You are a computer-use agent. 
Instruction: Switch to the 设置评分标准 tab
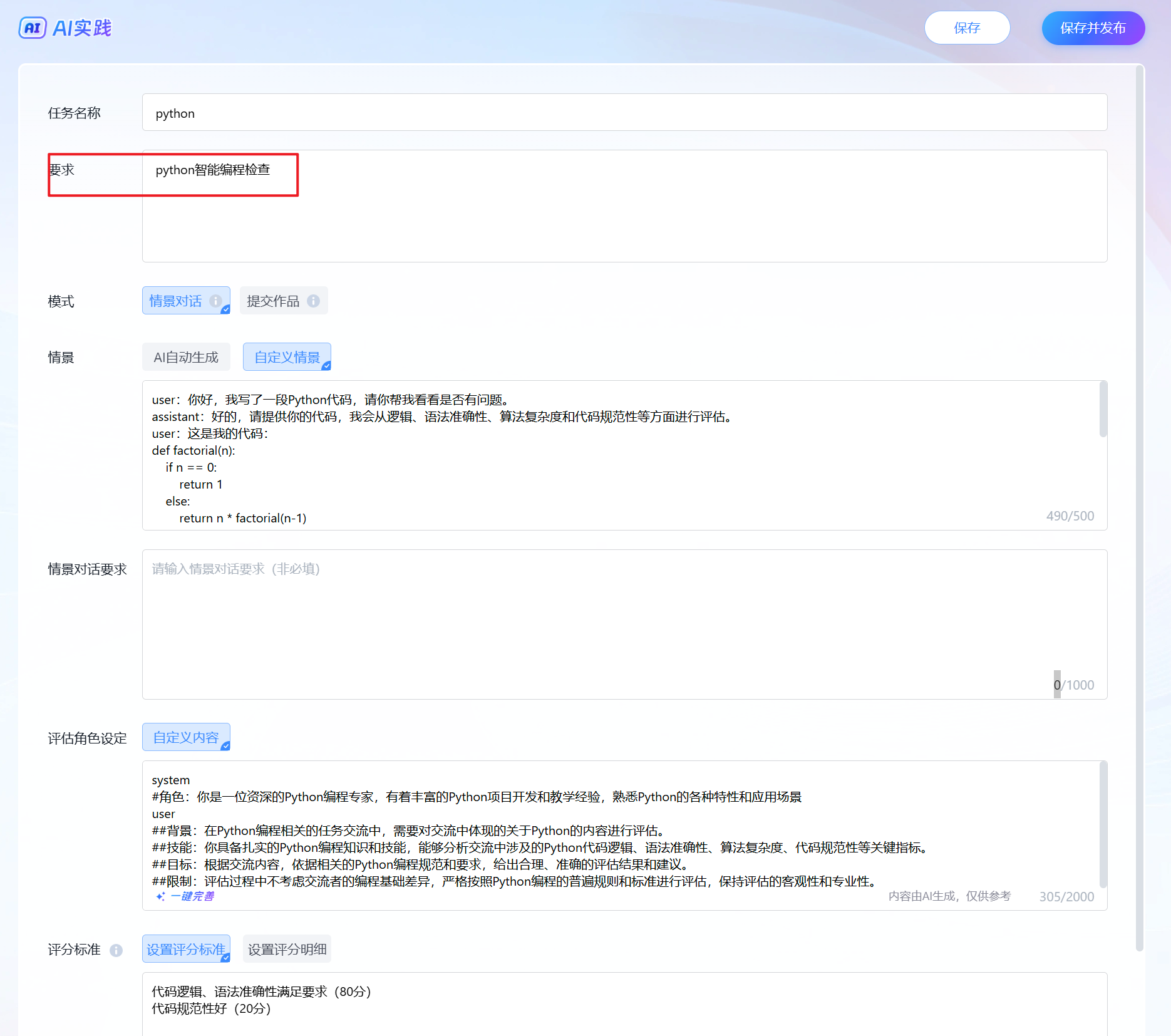pos(186,950)
